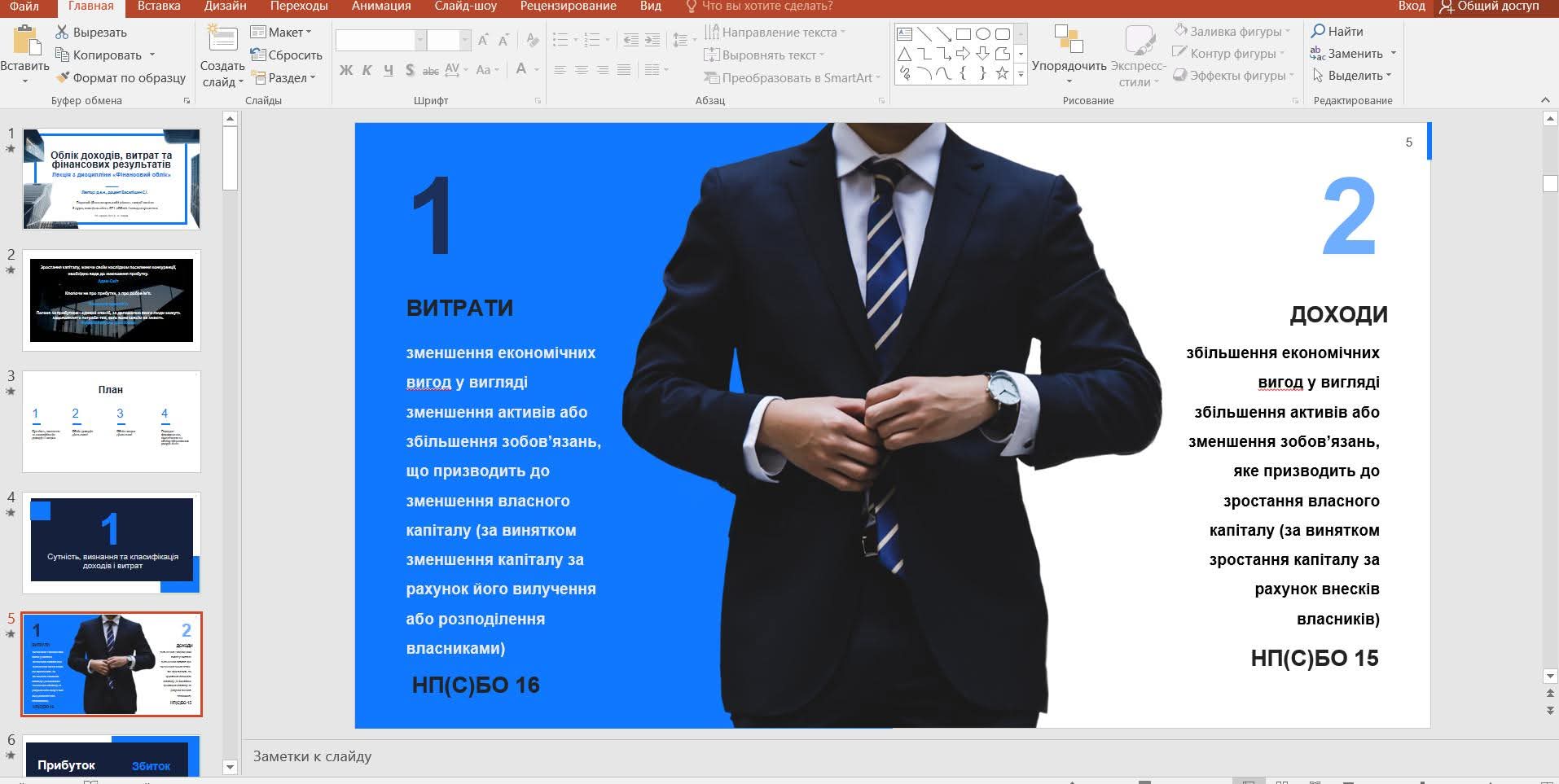
Task: Toggle underline formatting (Ч)
Action: (388, 70)
